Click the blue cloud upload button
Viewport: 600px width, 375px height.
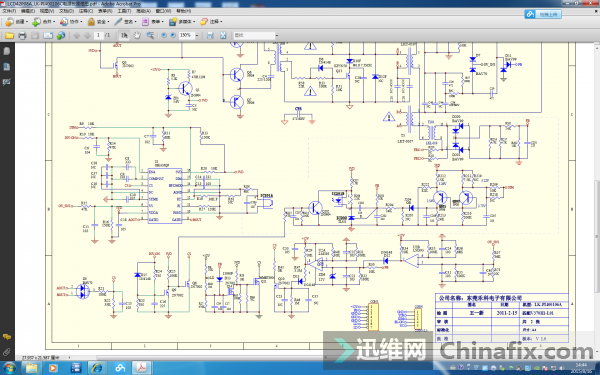coord(543,15)
